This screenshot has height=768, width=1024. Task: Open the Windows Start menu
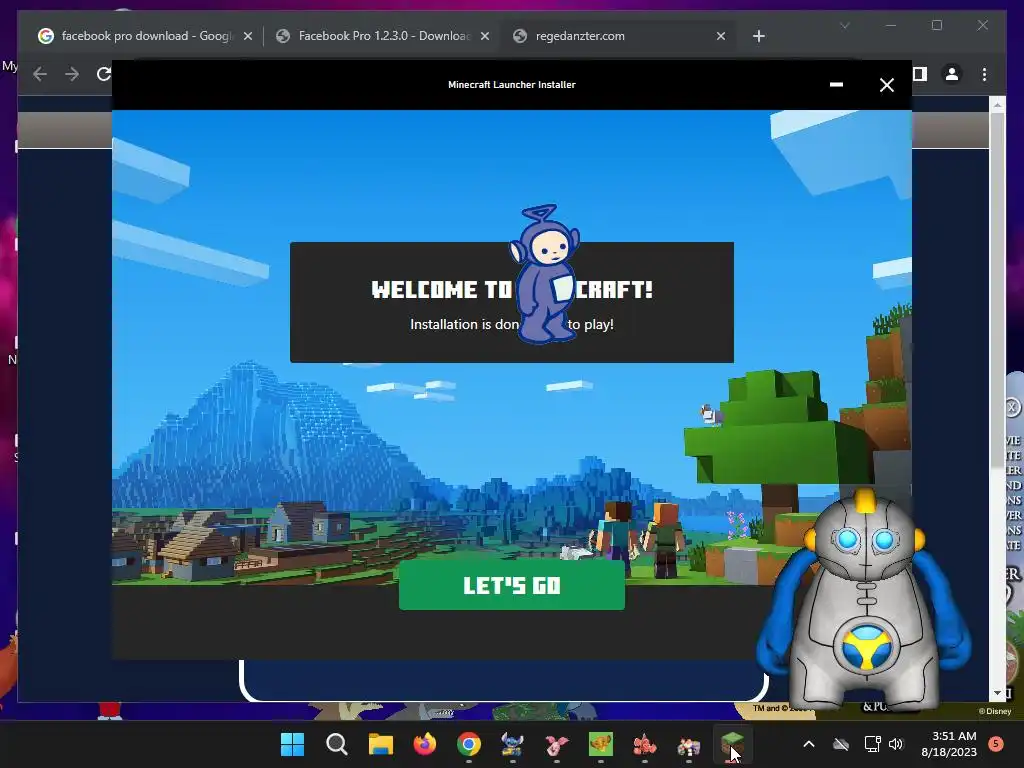(x=292, y=744)
